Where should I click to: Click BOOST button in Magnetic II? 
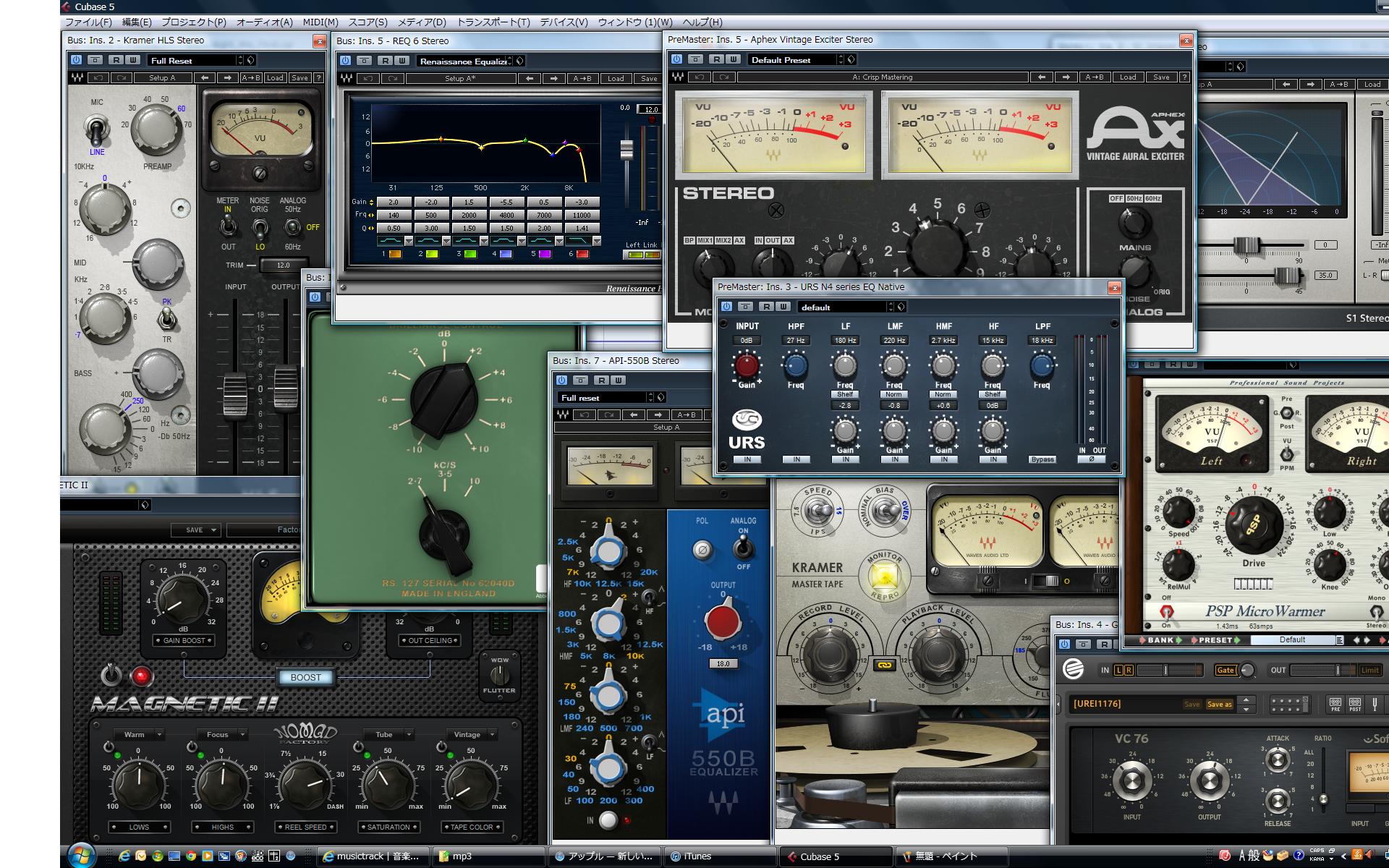(305, 677)
